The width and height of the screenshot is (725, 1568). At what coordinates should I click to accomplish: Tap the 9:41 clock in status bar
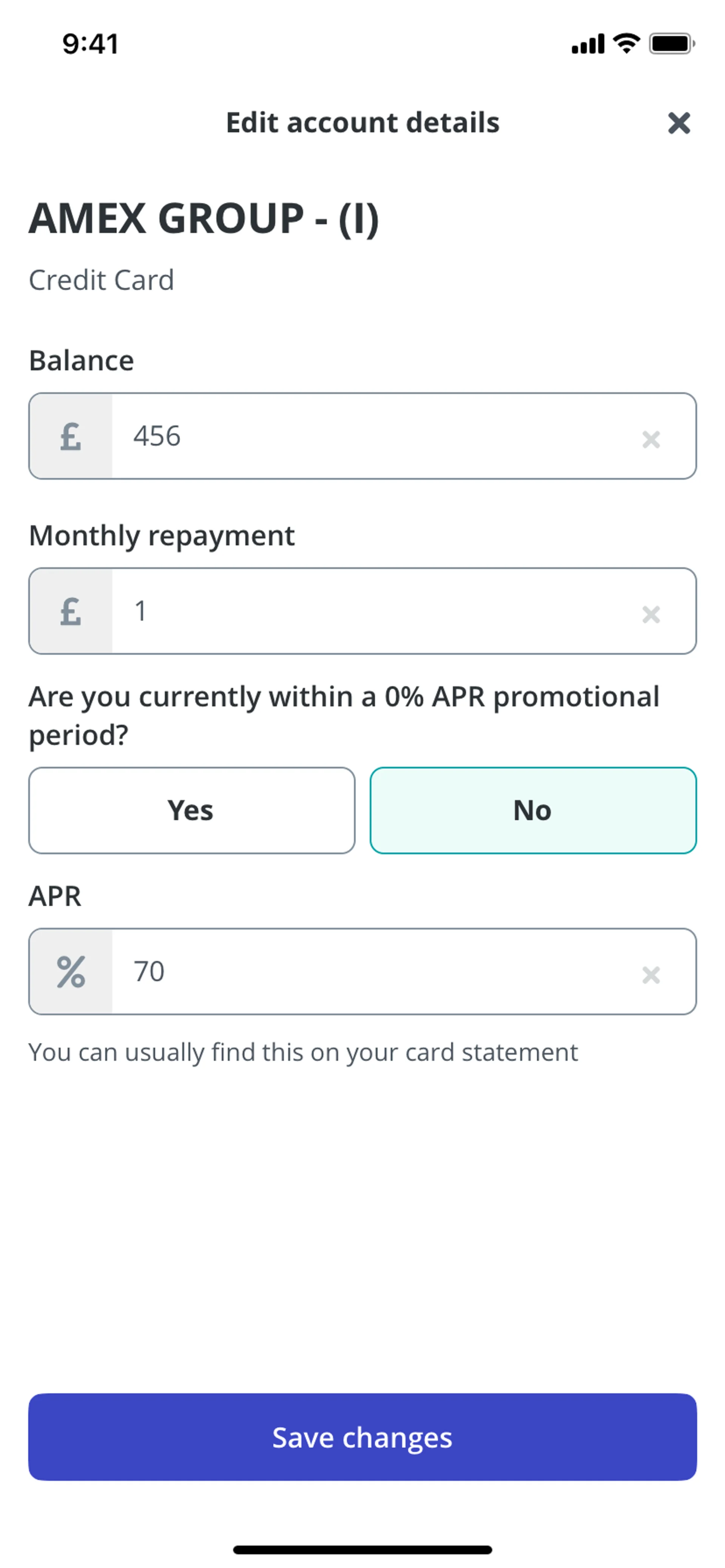tap(90, 44)
